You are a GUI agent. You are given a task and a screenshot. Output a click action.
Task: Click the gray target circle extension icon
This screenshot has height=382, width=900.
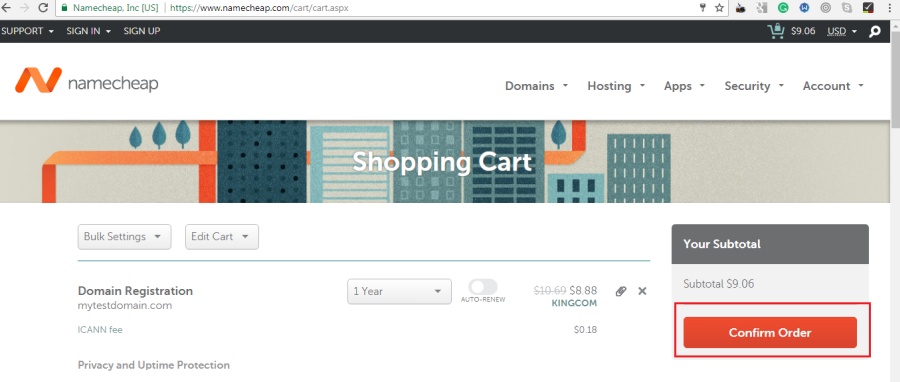(825, 8)
